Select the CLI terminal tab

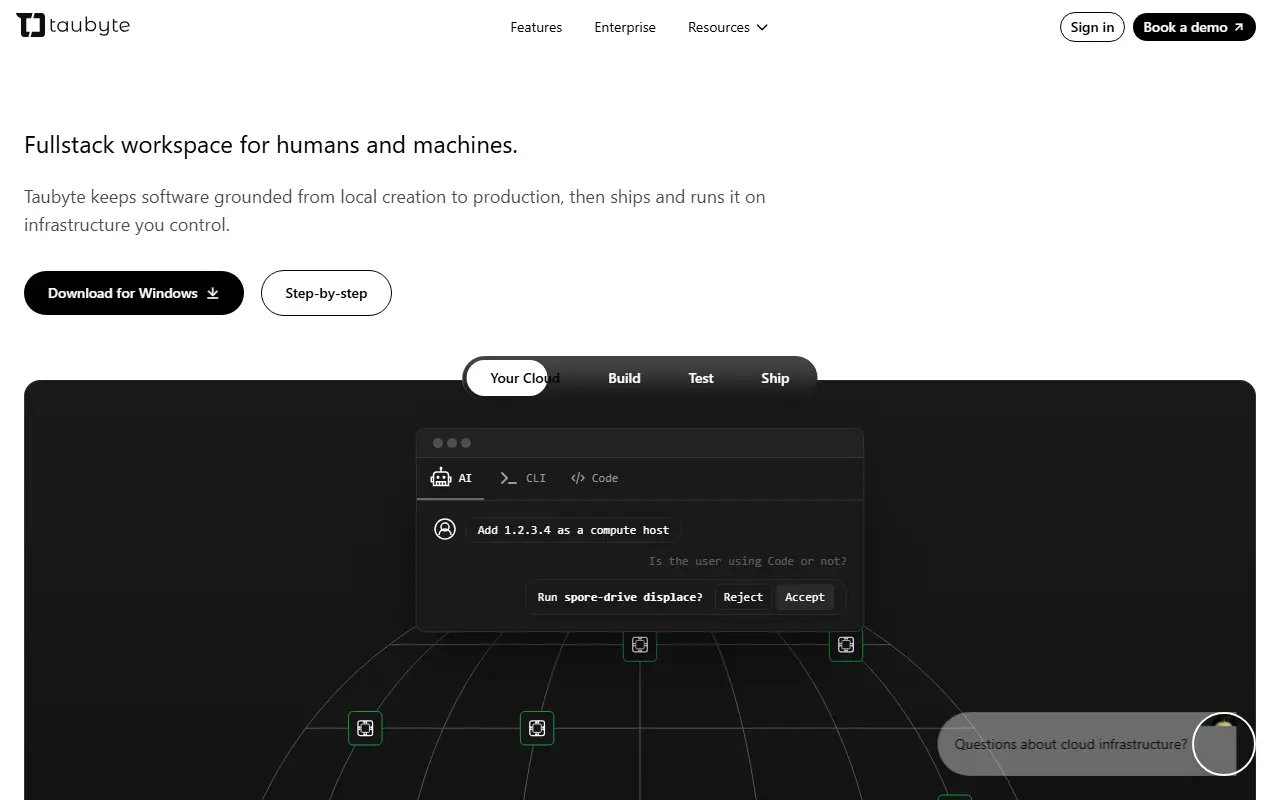[523, 478]
